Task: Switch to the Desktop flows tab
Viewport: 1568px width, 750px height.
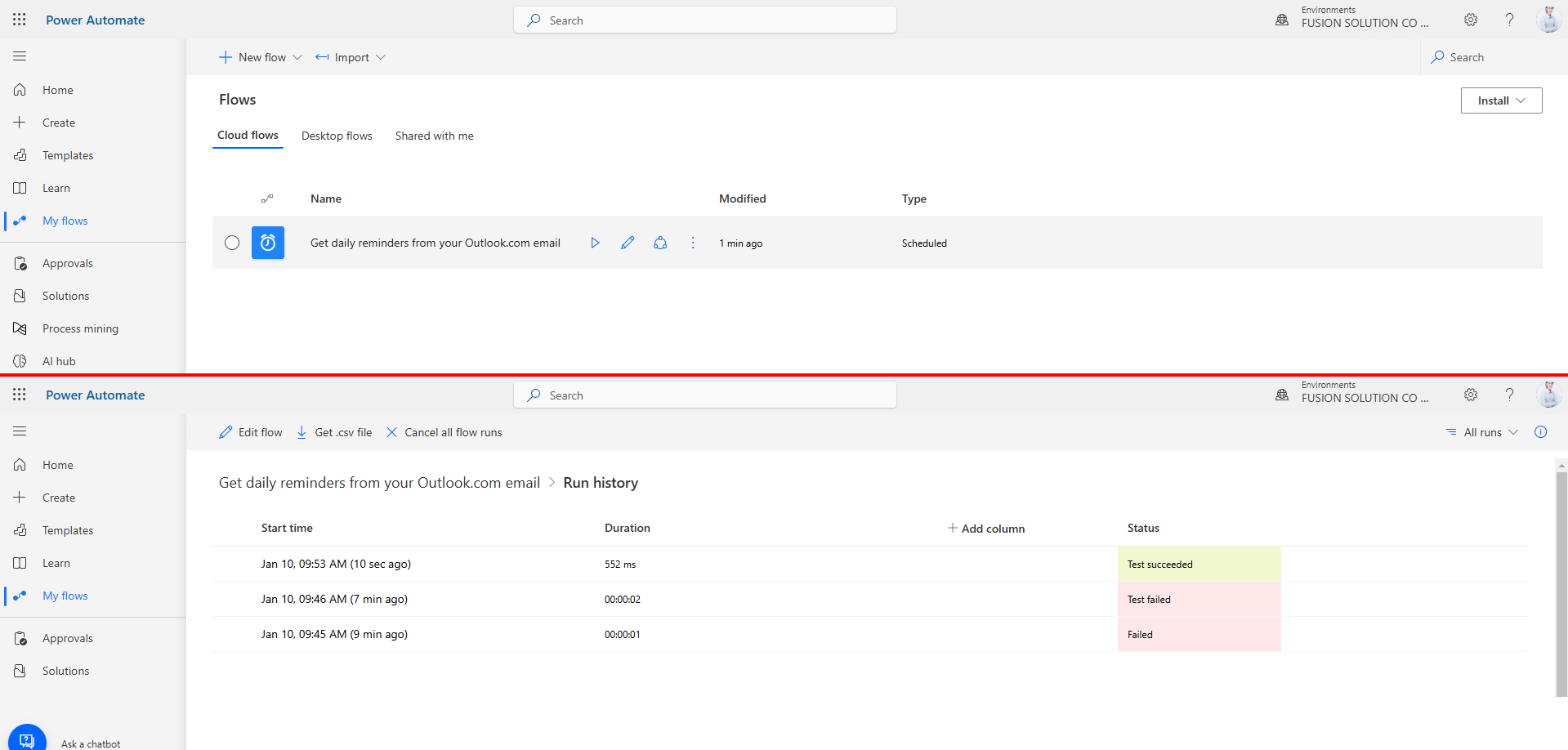Action: tap(337, 136)
